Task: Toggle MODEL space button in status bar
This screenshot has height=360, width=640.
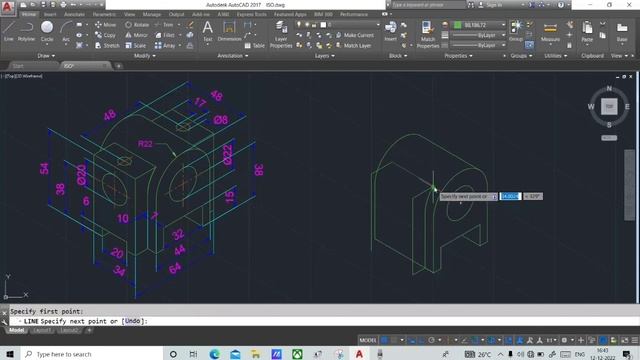Action: (x=368, y=340)
